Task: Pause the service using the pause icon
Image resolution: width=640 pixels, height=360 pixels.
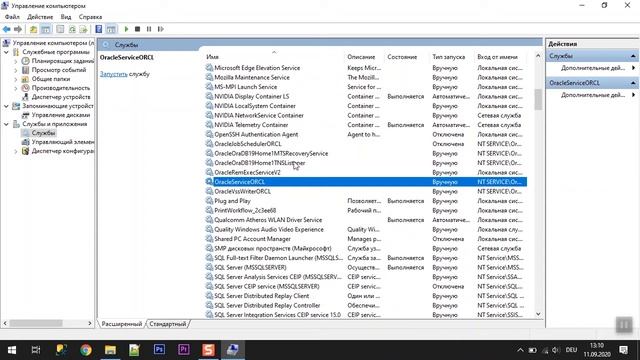Action: [149, 29]
